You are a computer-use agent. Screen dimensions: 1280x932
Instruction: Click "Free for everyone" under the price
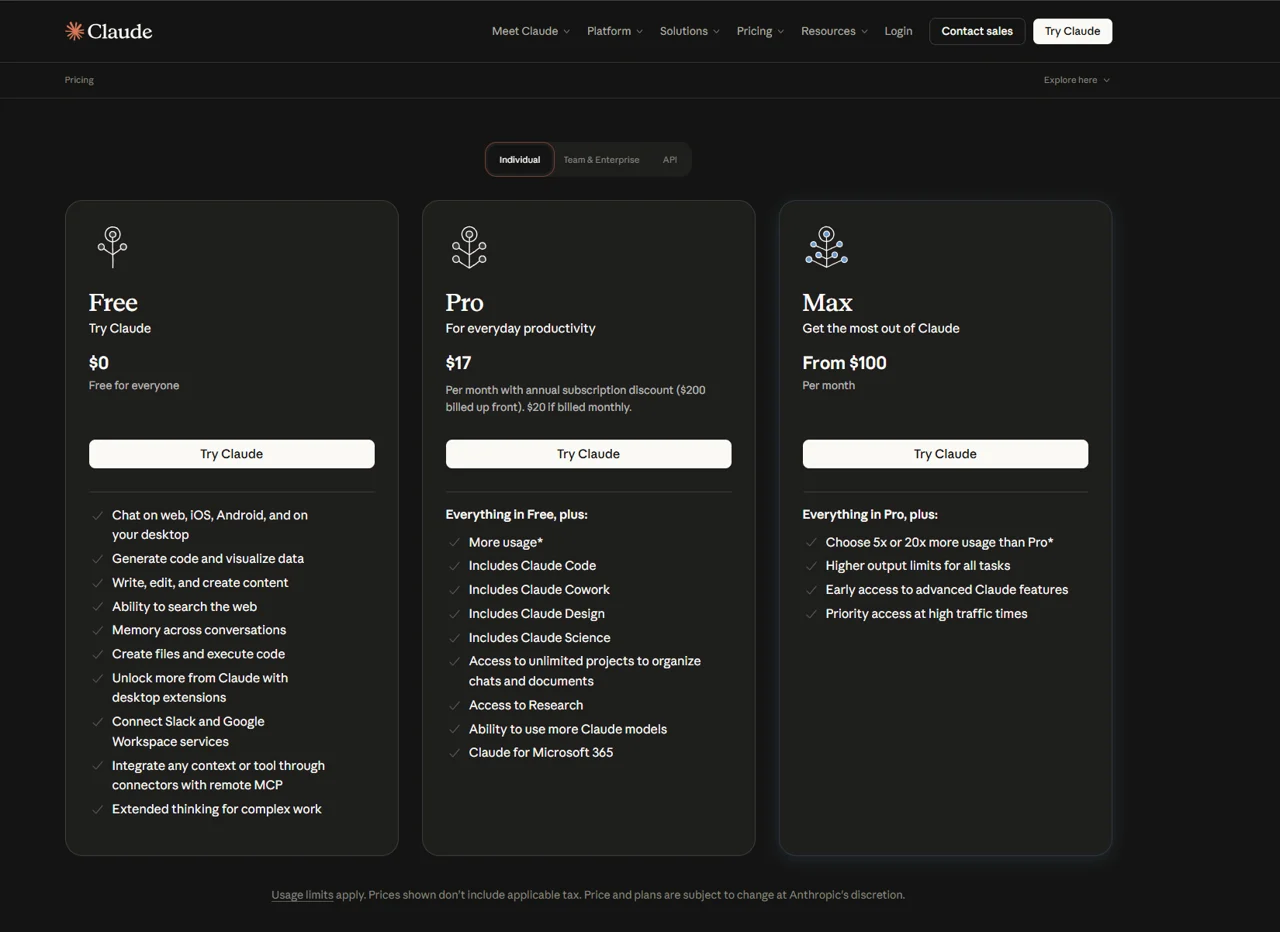click(134, 385)
